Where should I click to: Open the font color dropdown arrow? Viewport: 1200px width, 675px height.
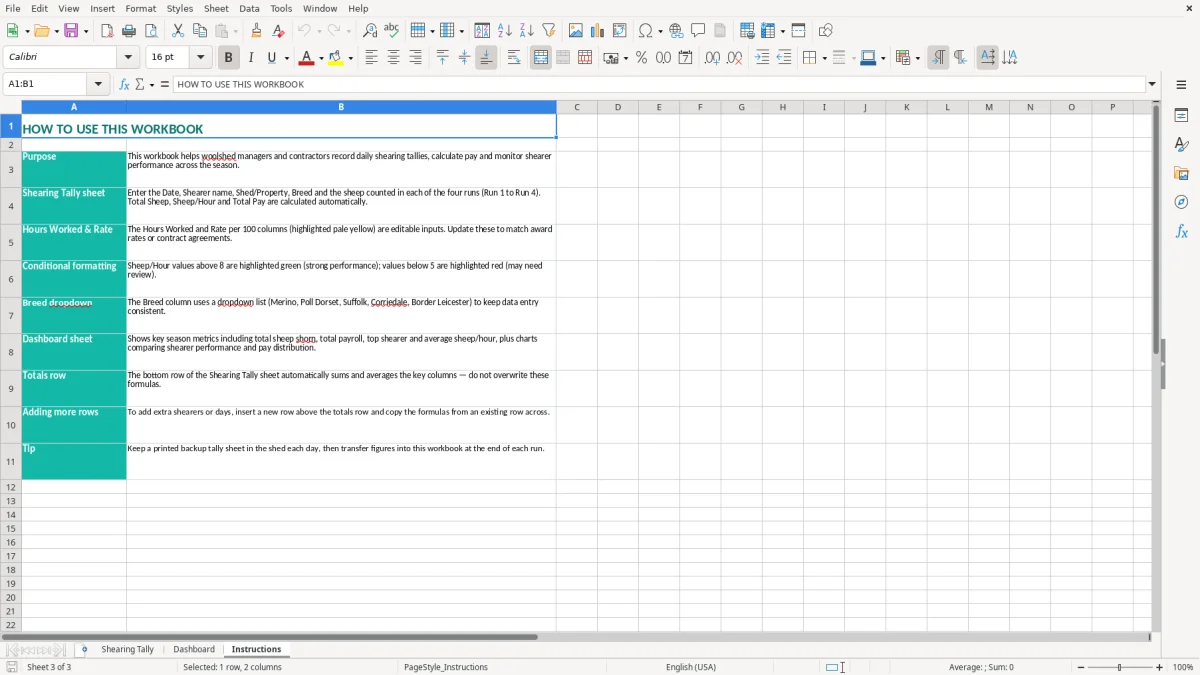coord(321,58)
